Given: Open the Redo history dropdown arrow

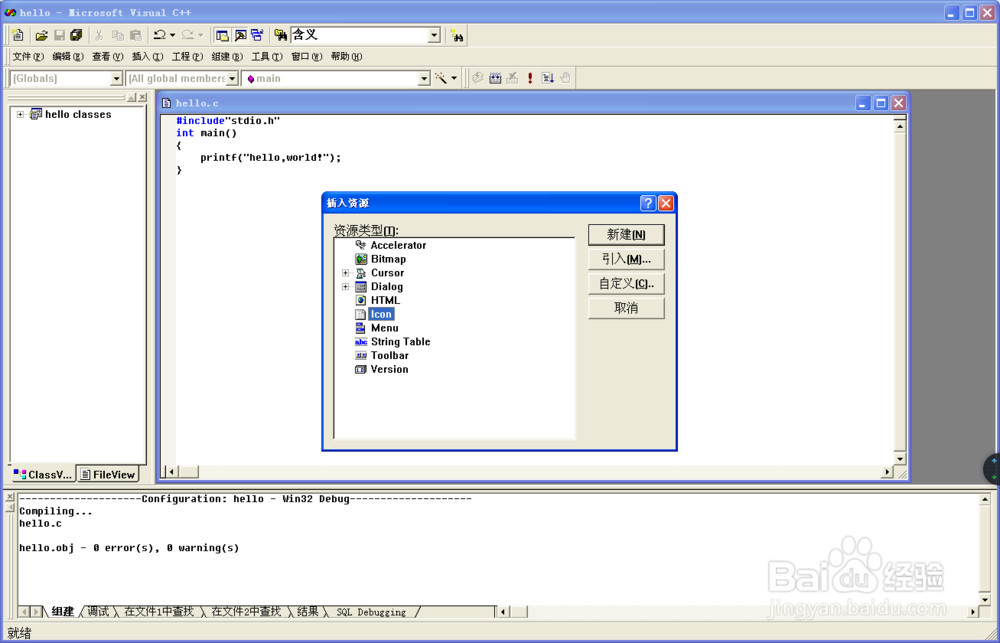Looking at the screenshot, I should [200, 35].
